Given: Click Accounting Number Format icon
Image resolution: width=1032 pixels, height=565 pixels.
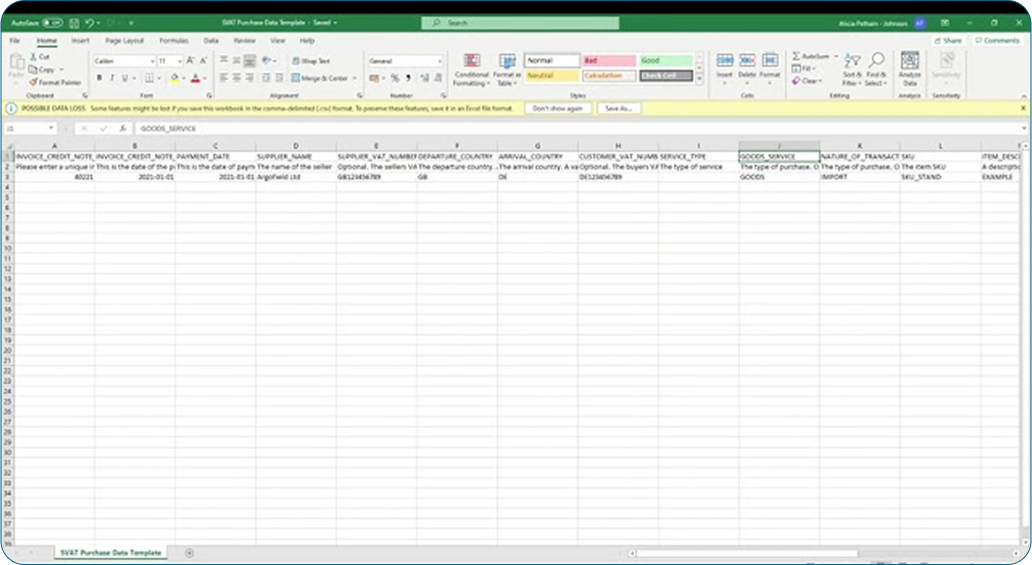Looking at the screenshot, I should pos(374,78).
